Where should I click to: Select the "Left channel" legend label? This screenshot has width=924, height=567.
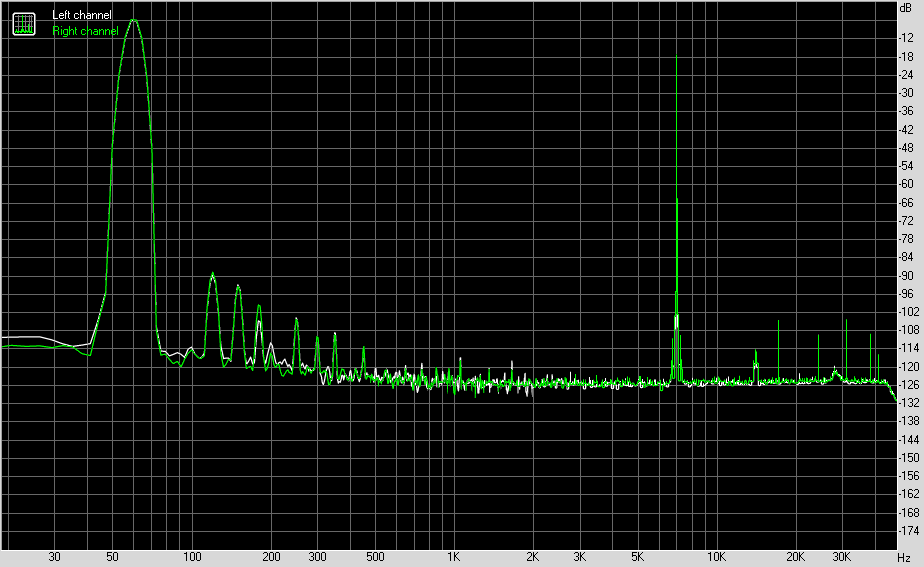pos(81,15)
